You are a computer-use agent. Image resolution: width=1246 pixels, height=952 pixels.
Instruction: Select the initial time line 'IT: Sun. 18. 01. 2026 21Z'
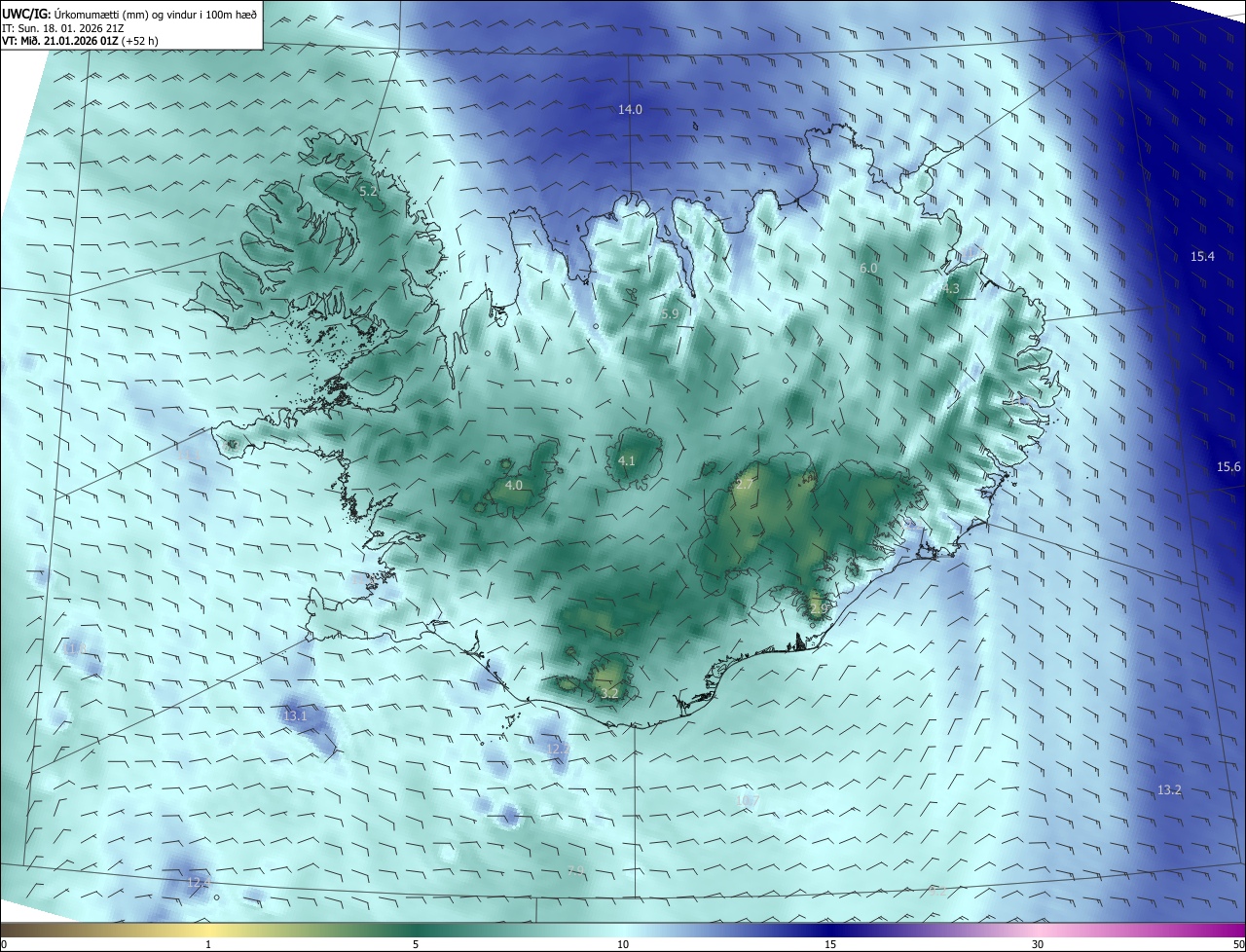click(x=62, y=28)
